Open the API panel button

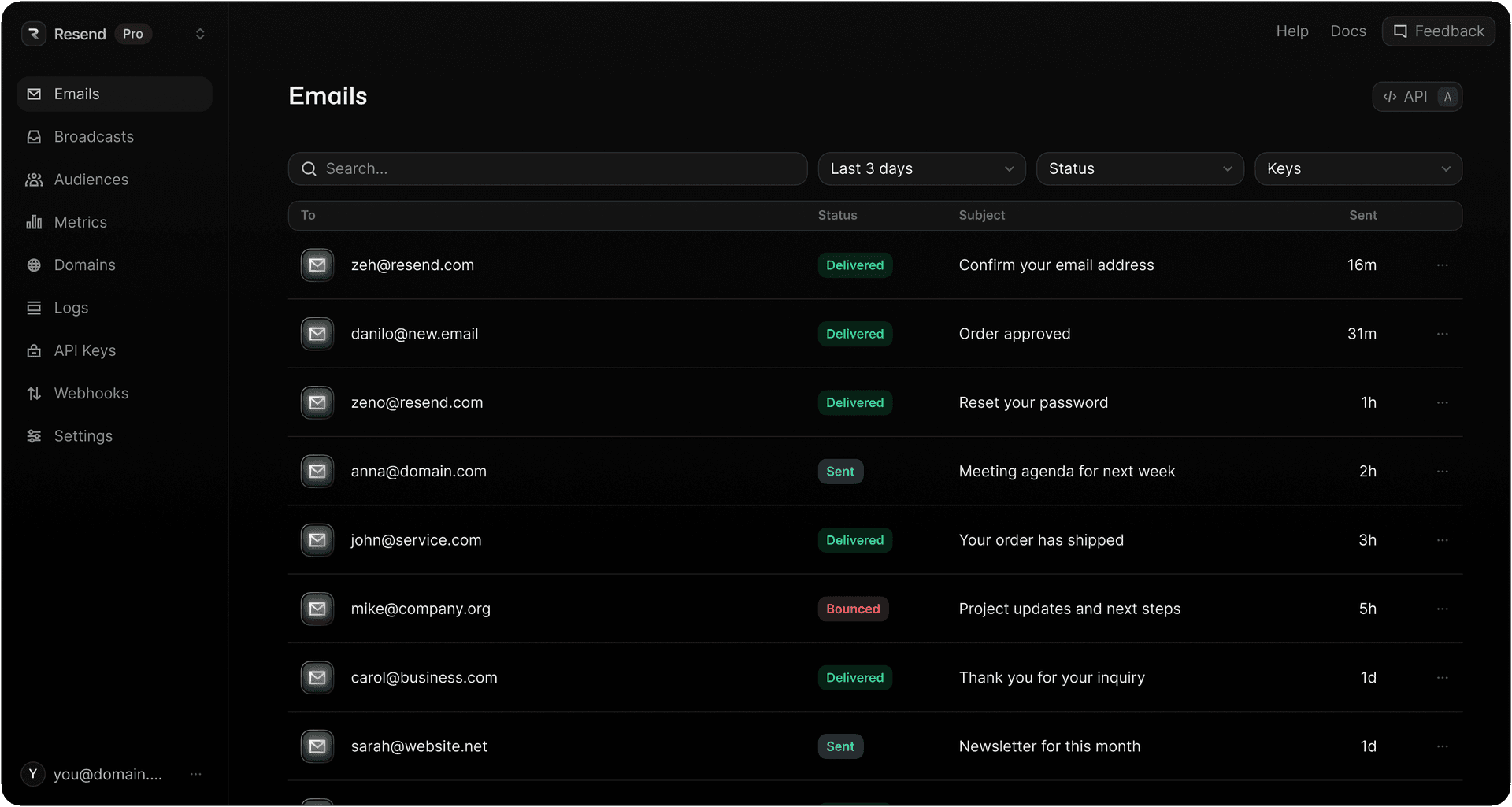pyautogui.click(x=1417, y=96)
